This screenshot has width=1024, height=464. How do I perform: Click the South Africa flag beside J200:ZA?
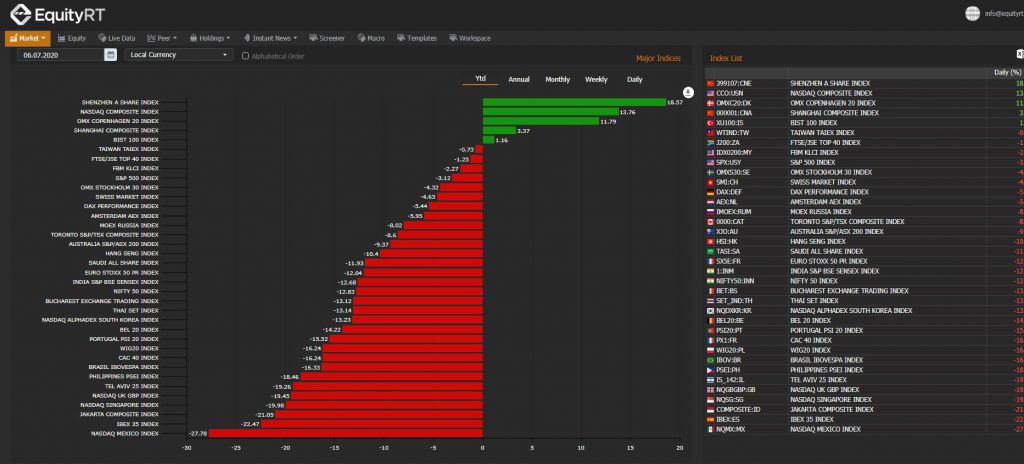tap(711, 142)
